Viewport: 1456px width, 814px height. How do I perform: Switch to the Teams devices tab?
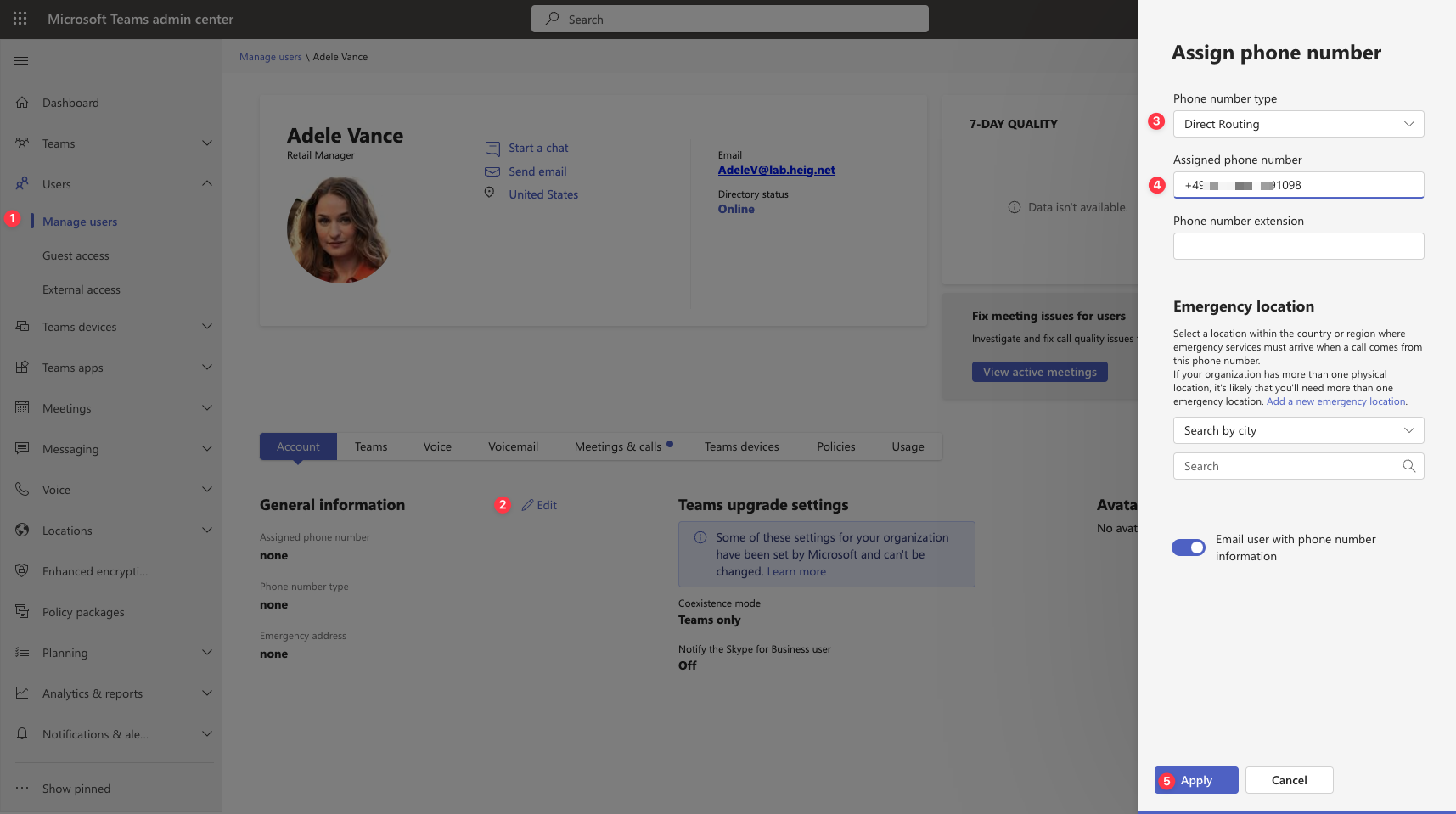coord(741,446)
